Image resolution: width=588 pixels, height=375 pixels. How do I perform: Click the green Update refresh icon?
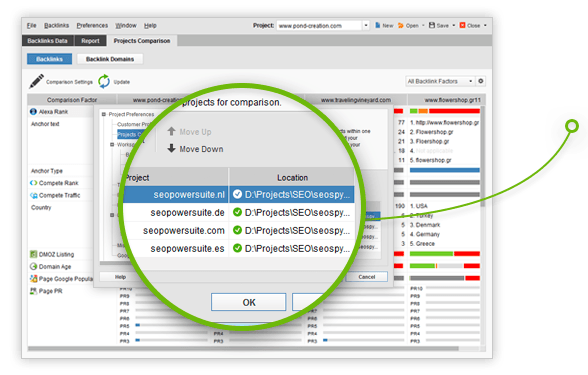(x=104, y=81)
